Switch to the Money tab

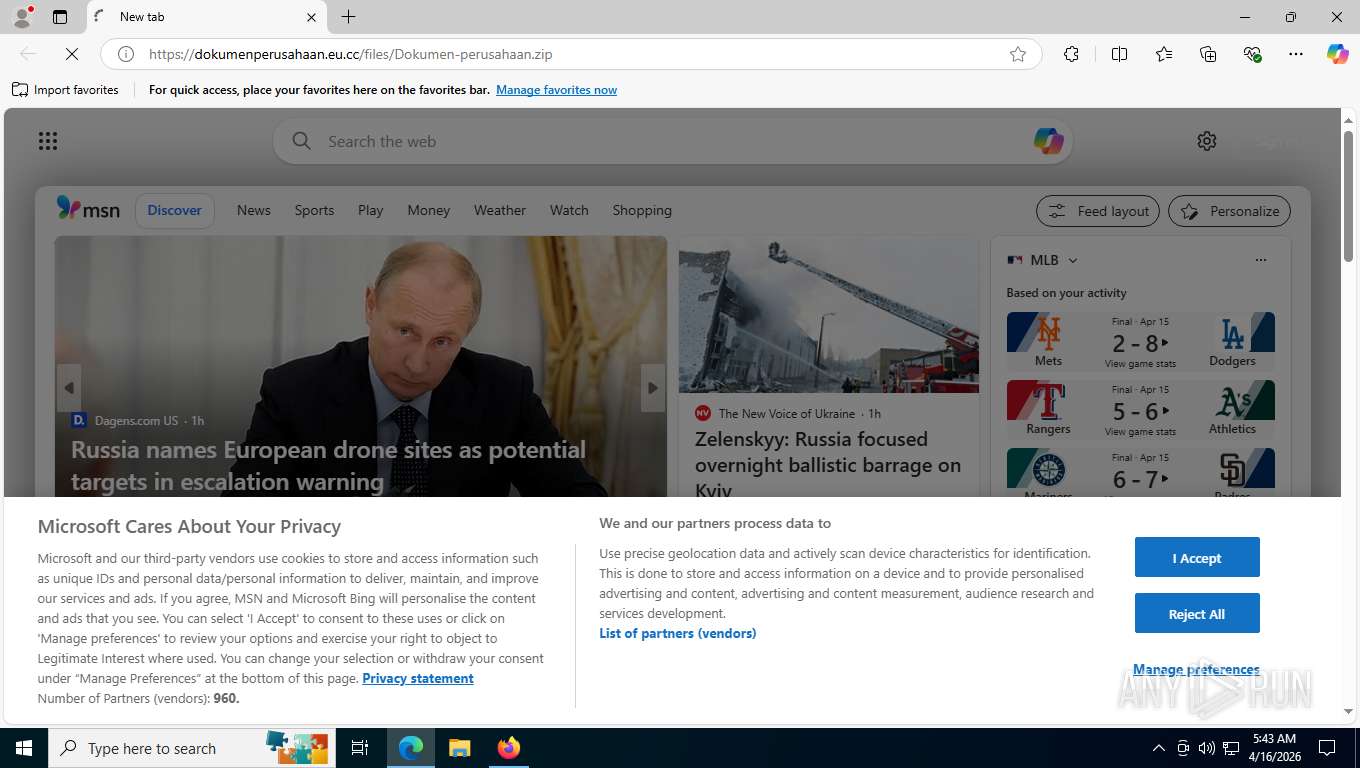pyautogui.click(x=429, y=210)
